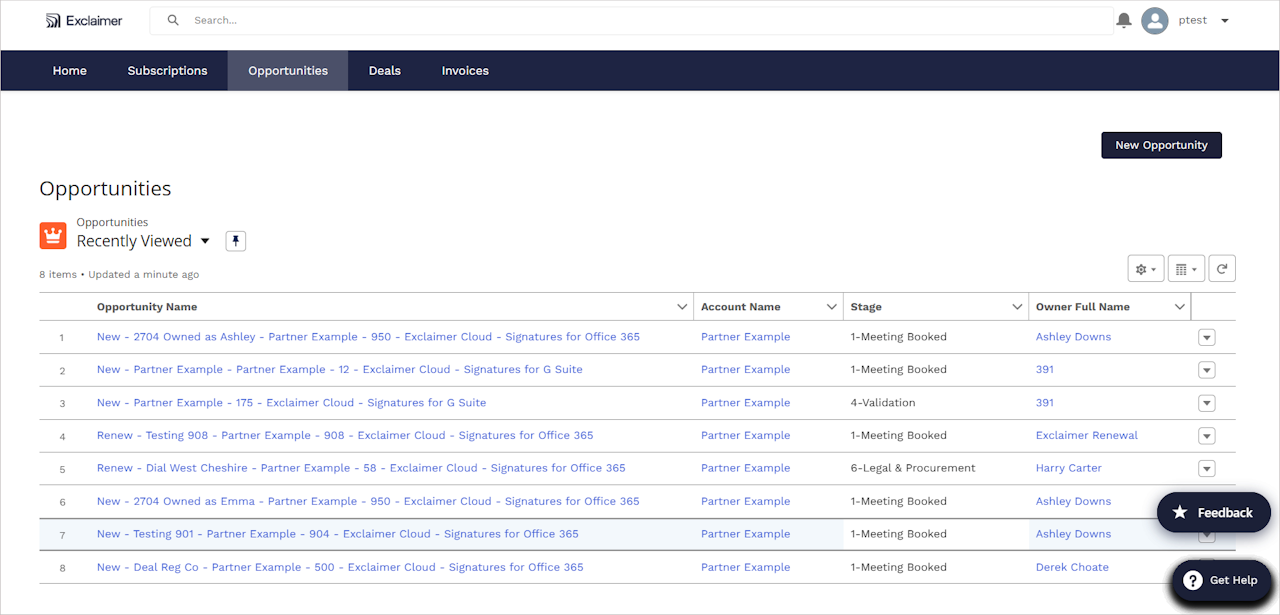Open New - Partner Example - 12 opportunity
Screen dimensions: 1280x615
click(x=339, y=370)
